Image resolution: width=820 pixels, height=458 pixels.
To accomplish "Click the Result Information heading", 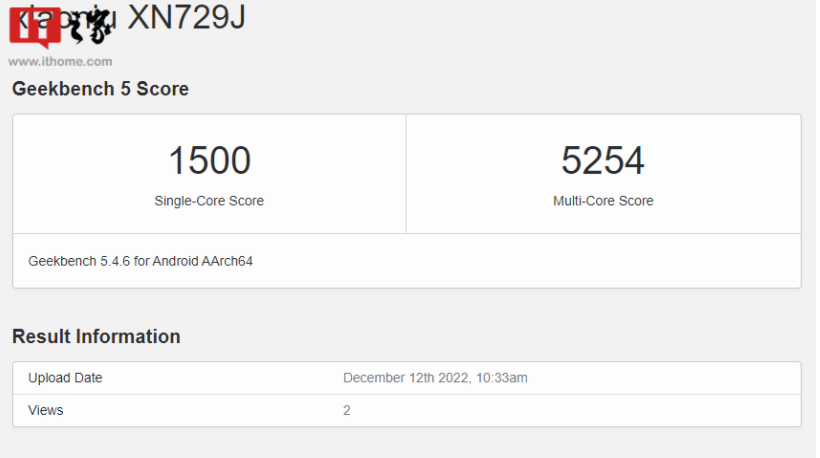I will coord(96,336).
